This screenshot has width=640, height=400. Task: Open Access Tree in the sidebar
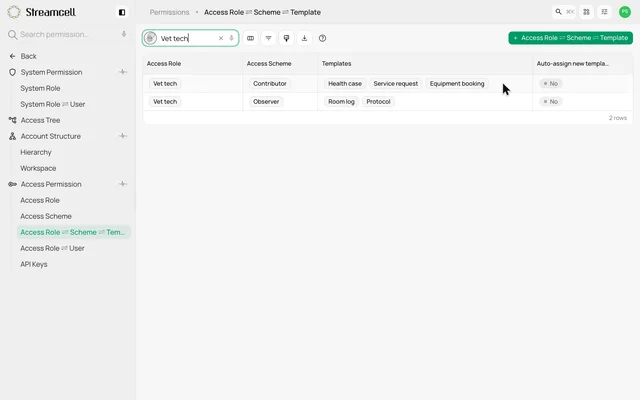click(x=40, y=120)
